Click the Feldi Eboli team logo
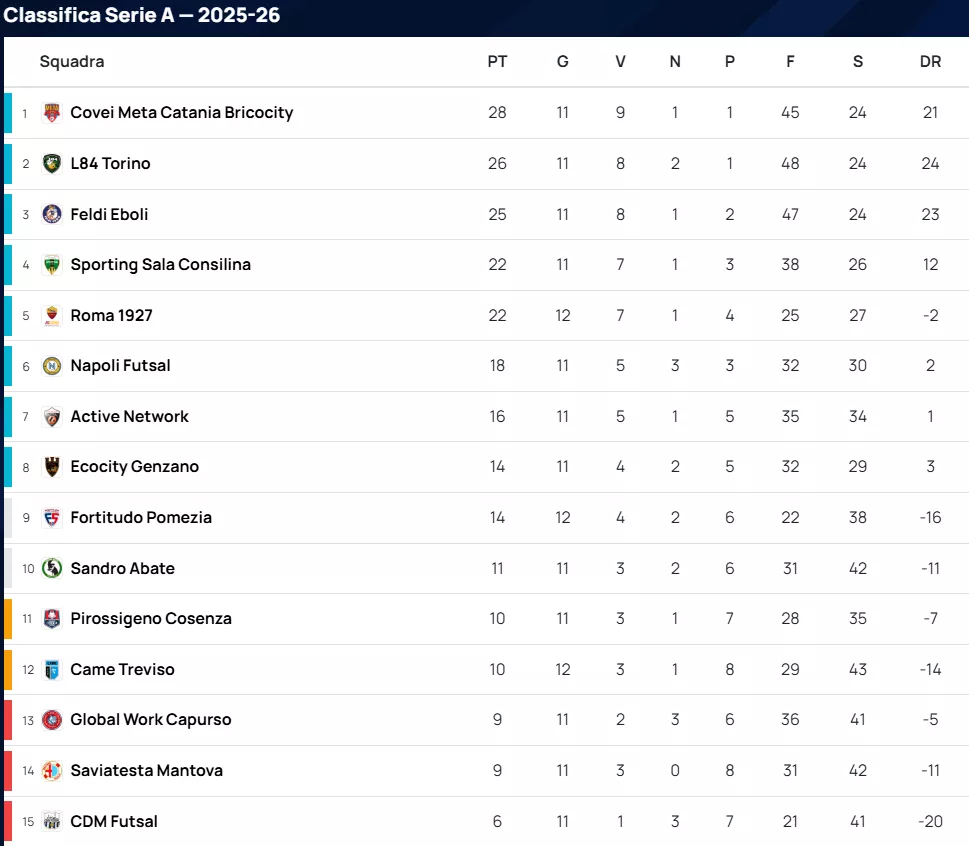This screenshot has width=969, height=846. pos(52,214)
